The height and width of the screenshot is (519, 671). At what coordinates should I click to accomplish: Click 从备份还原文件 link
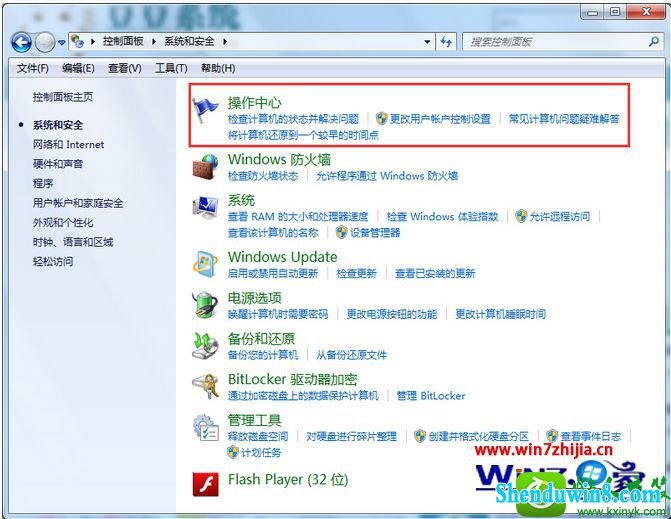point(351,355)
